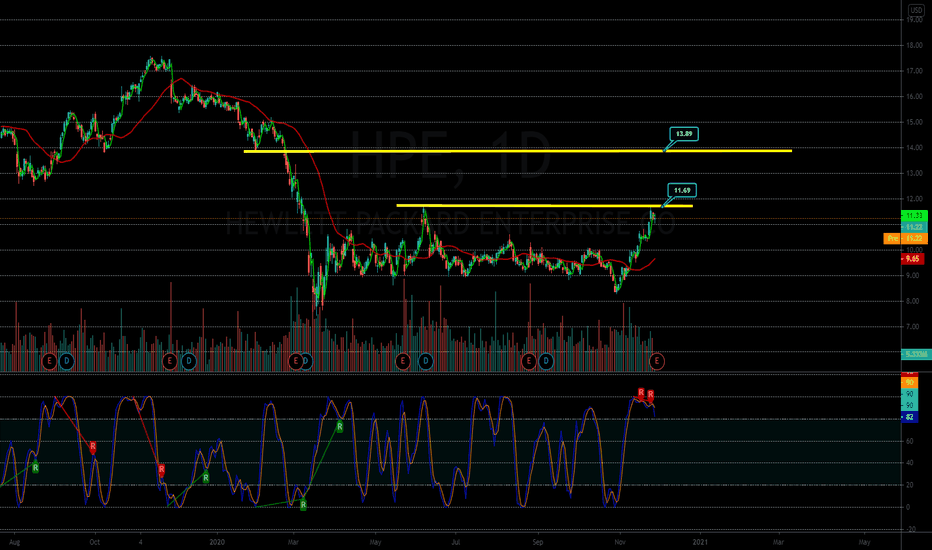Select the E marker between May and Jul
This screenshot has width=932, height=550.
[403, 360]
